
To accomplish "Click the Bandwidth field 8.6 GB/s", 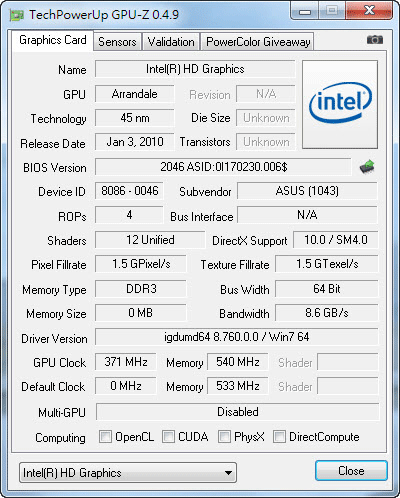I will point(327,313).
